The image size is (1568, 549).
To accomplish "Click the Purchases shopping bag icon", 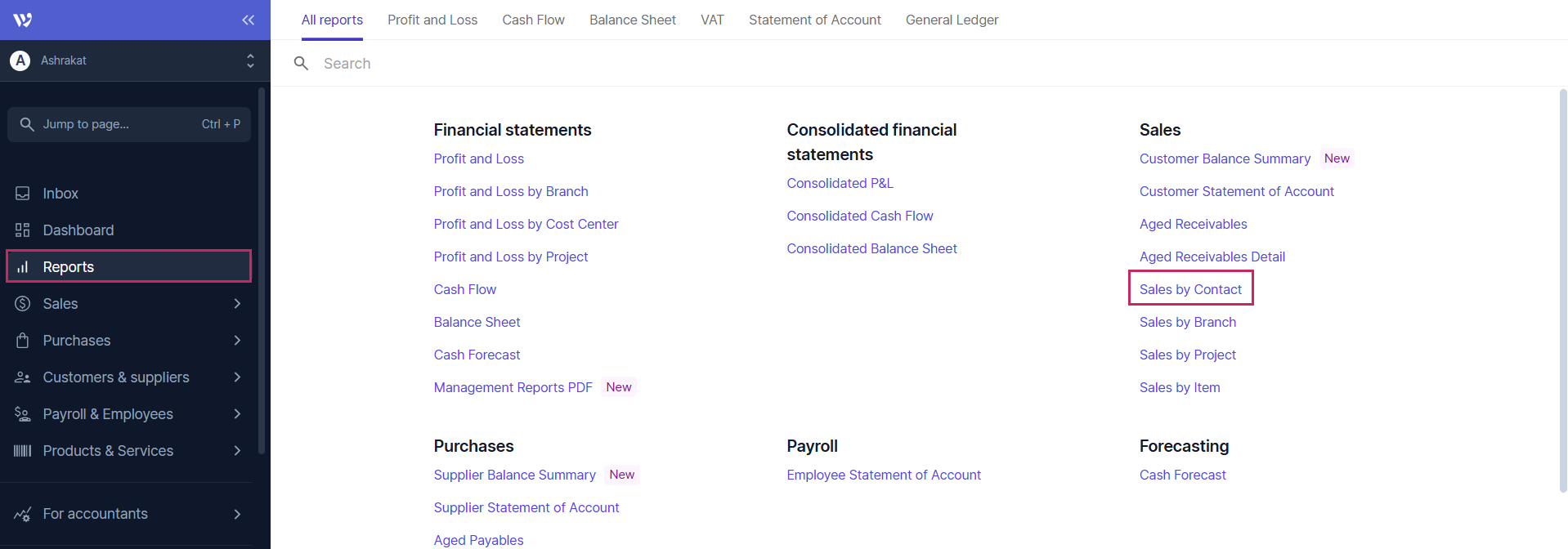I will [23, 341].
